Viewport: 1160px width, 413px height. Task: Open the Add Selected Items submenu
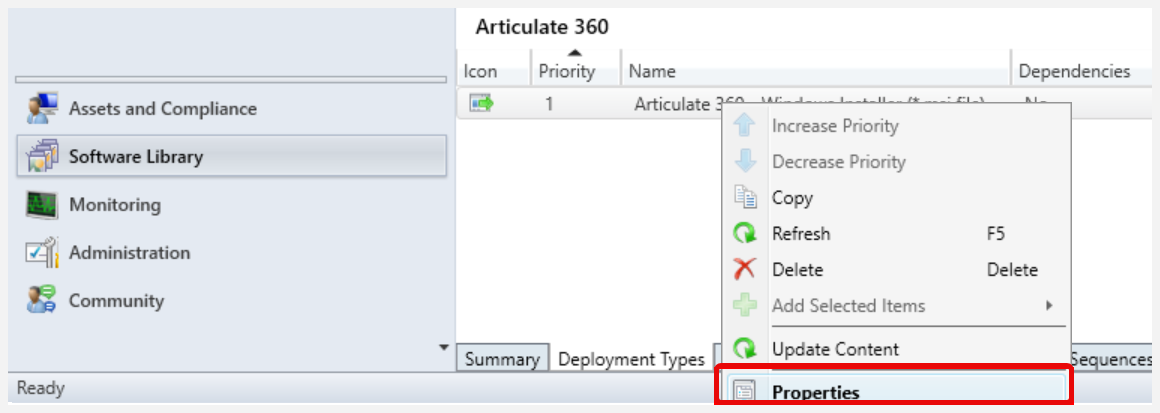pos(897,305)
